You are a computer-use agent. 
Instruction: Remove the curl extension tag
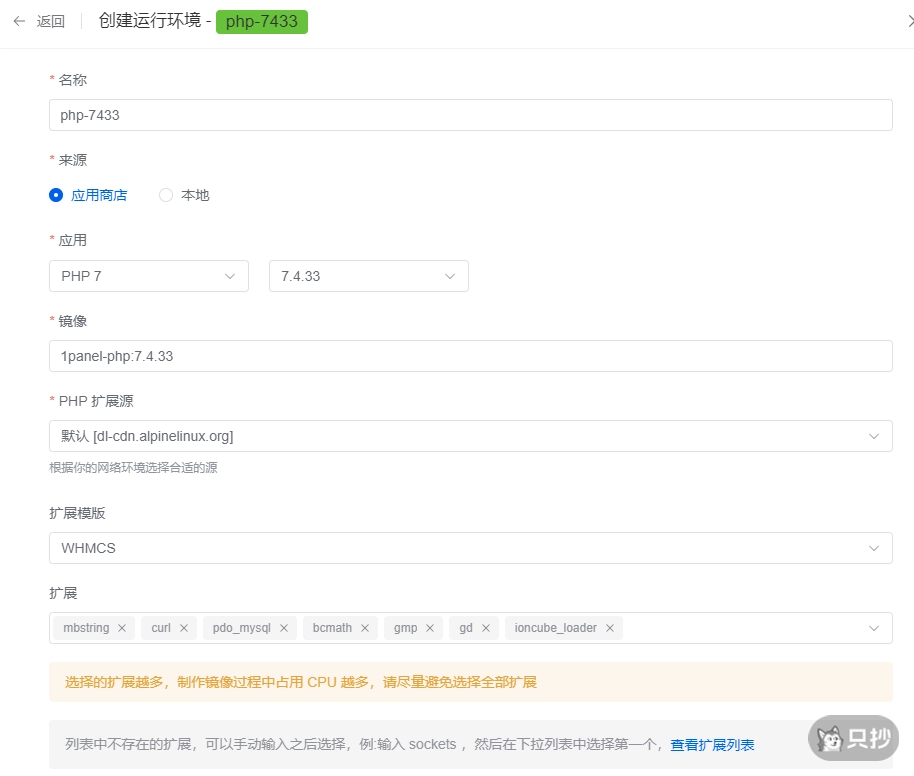click(184, 628)
